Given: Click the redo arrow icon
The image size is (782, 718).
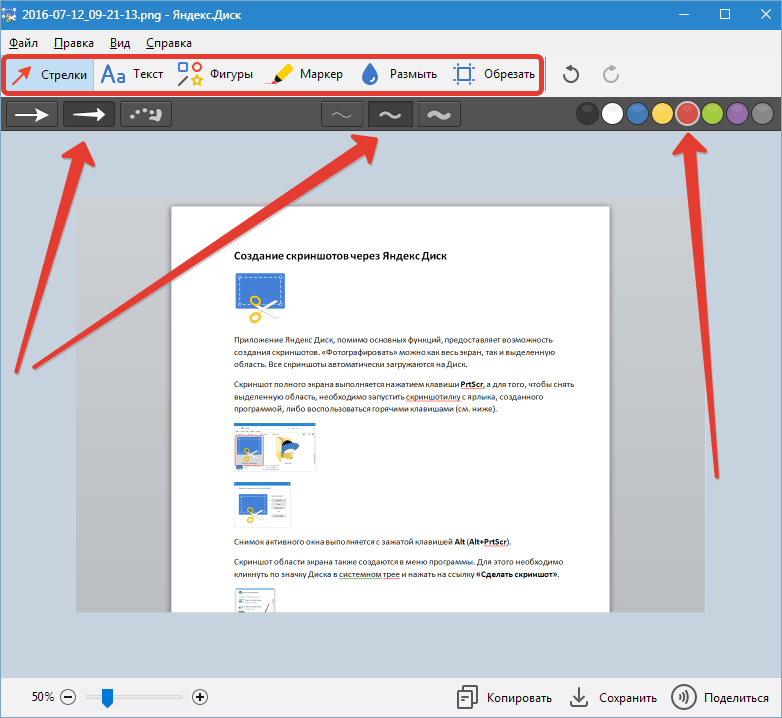Looking at the screenshot, I should (x=610, y=75).
